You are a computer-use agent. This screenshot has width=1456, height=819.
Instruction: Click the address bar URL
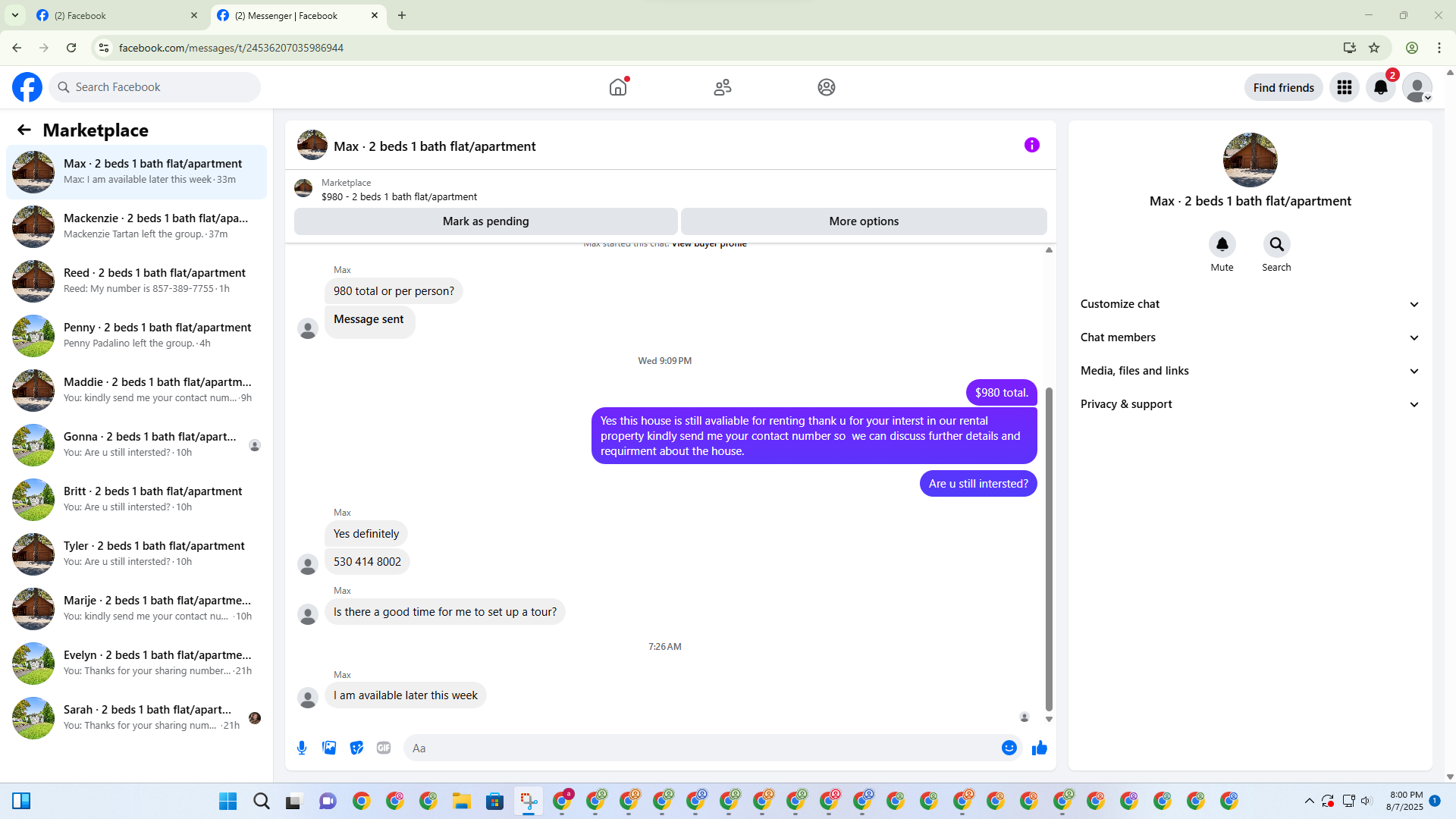(231, 48)
